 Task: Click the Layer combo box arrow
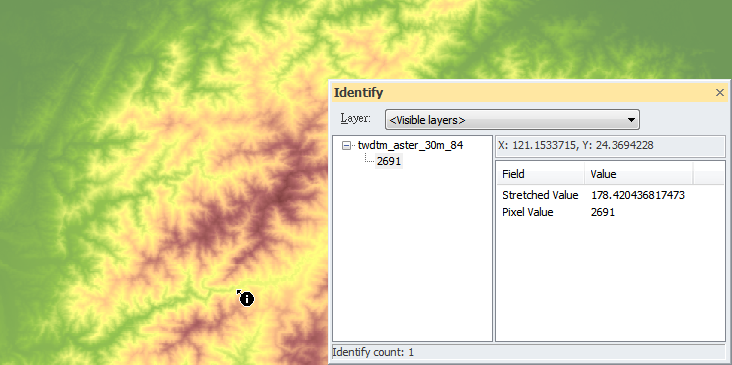(631, 120)
